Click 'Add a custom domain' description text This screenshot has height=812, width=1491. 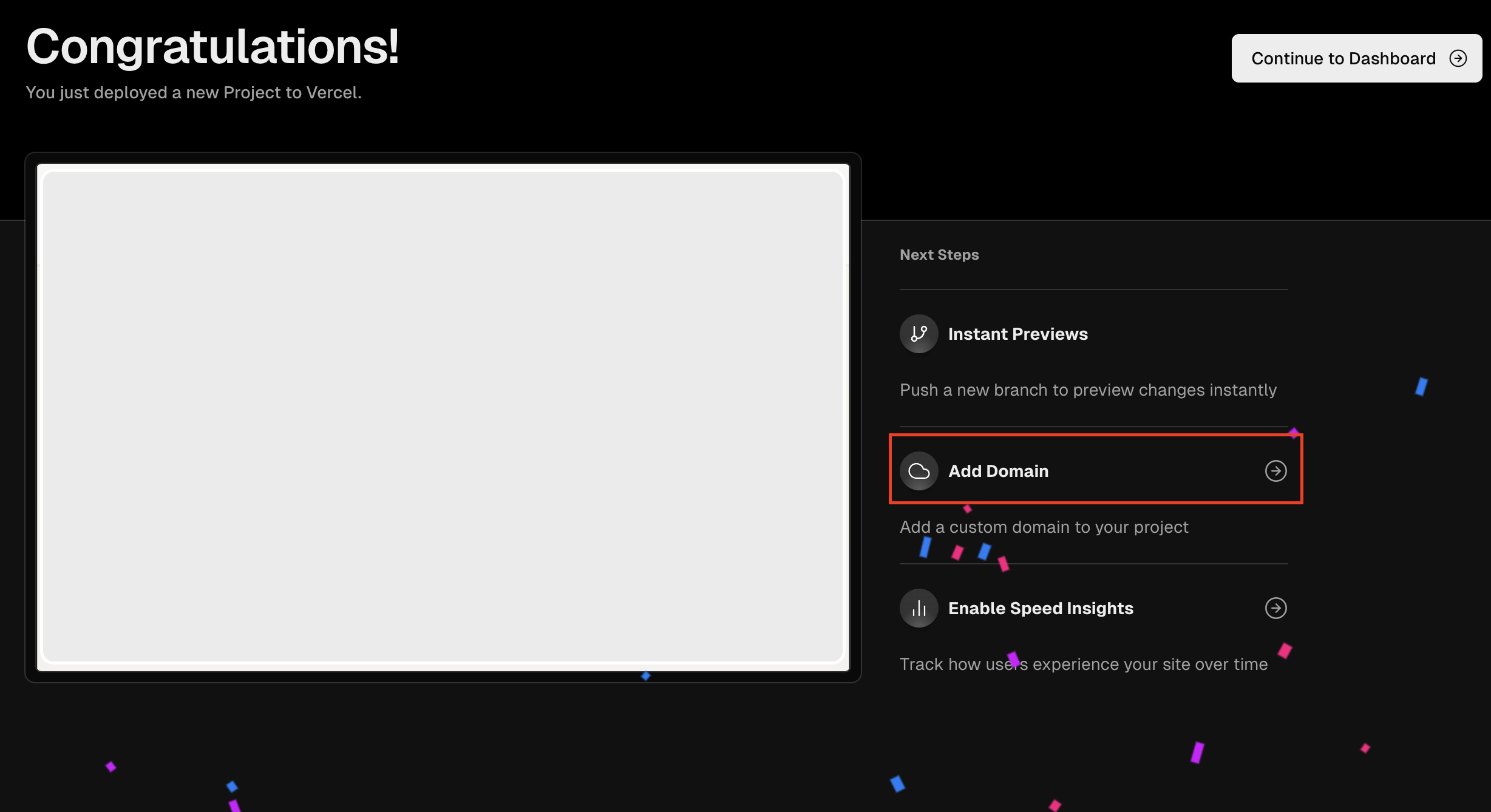[1044, 527]
